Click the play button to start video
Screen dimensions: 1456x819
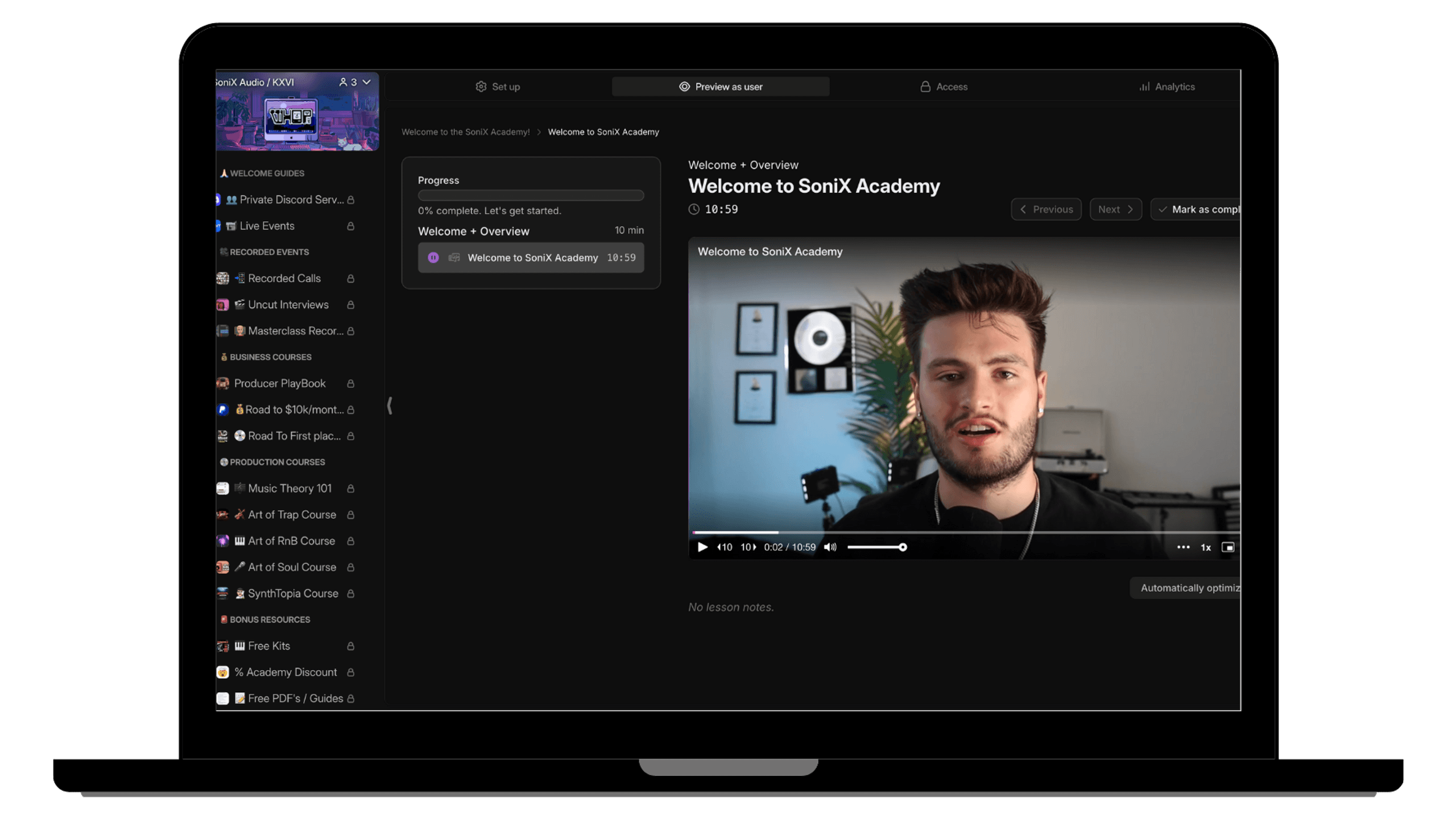click(x=702, y=547)
